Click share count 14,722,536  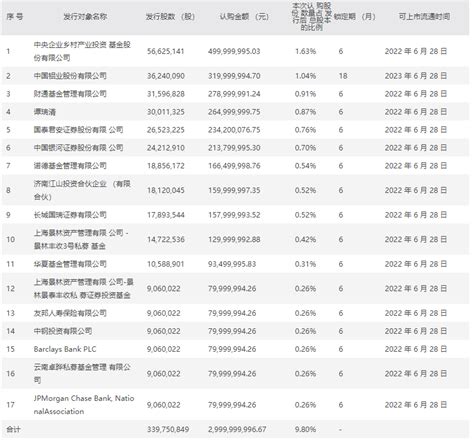(166, 239)
